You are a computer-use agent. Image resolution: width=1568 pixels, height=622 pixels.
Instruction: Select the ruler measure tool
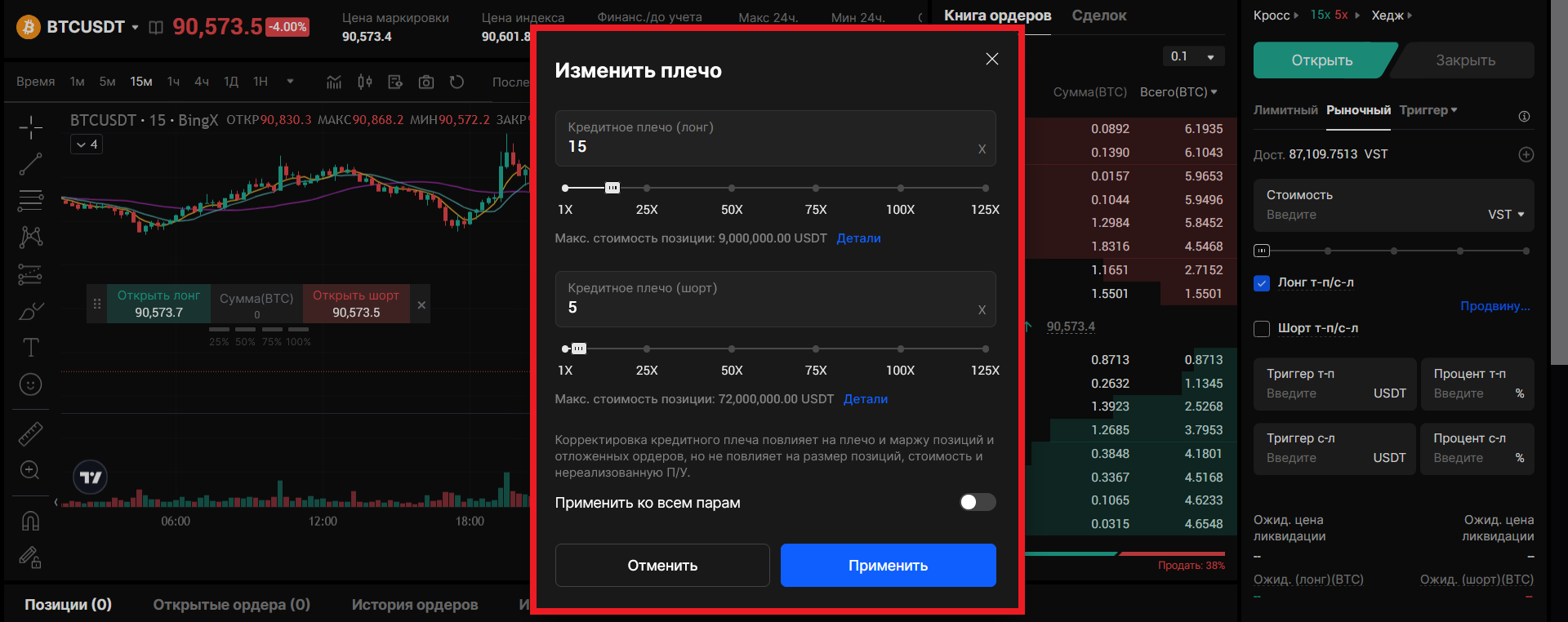pyautogui.click(x=30, y=433)
